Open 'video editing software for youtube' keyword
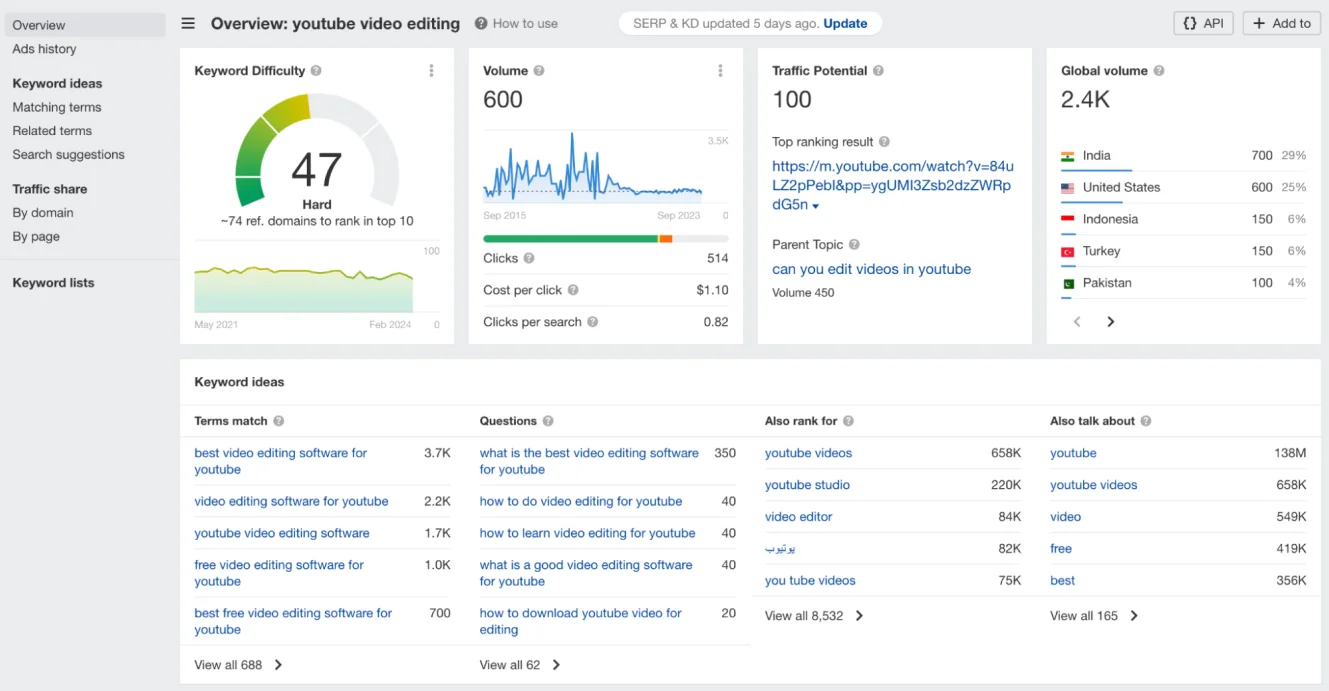The height and width of the screenshot is (691, 1329). (291, 501)
